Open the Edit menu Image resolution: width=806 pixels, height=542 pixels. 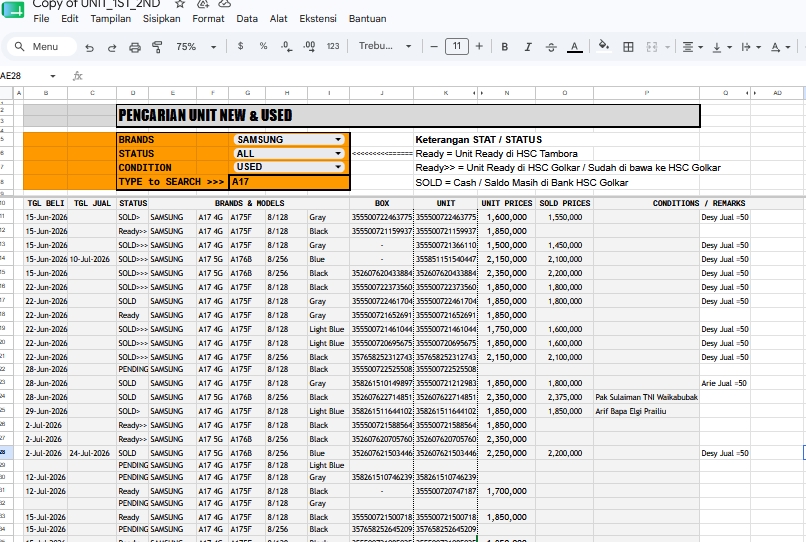(x=69, y=19)
